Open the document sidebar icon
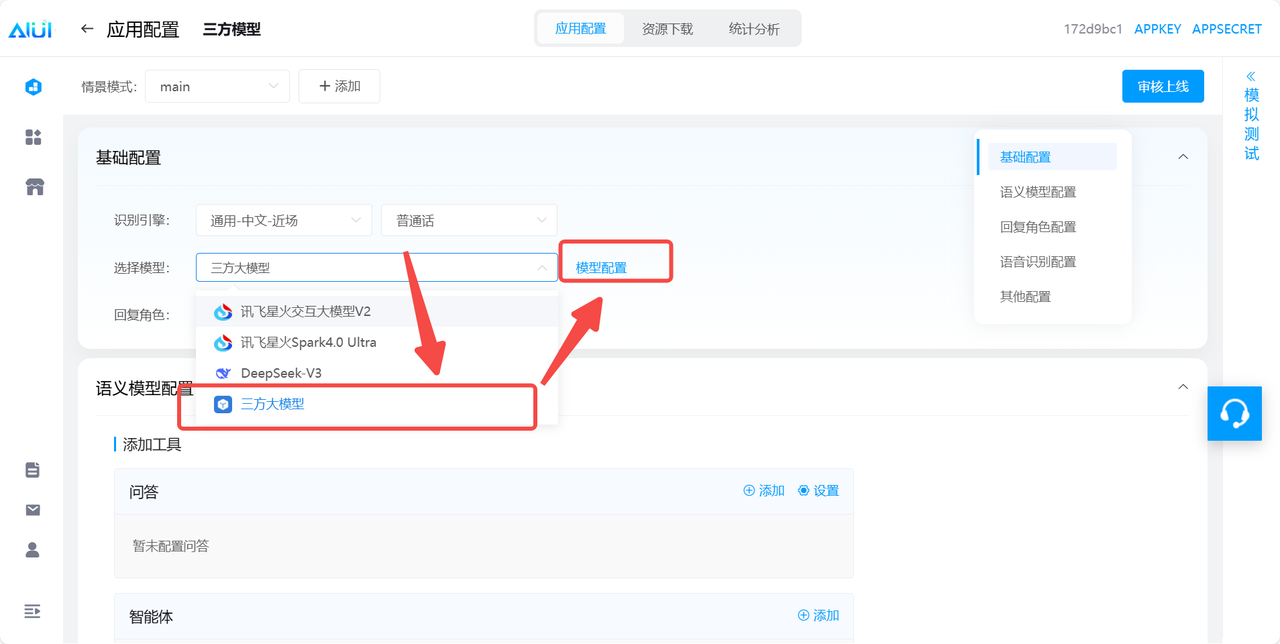Screen dimensions: 1280x644 pos(33,470)
